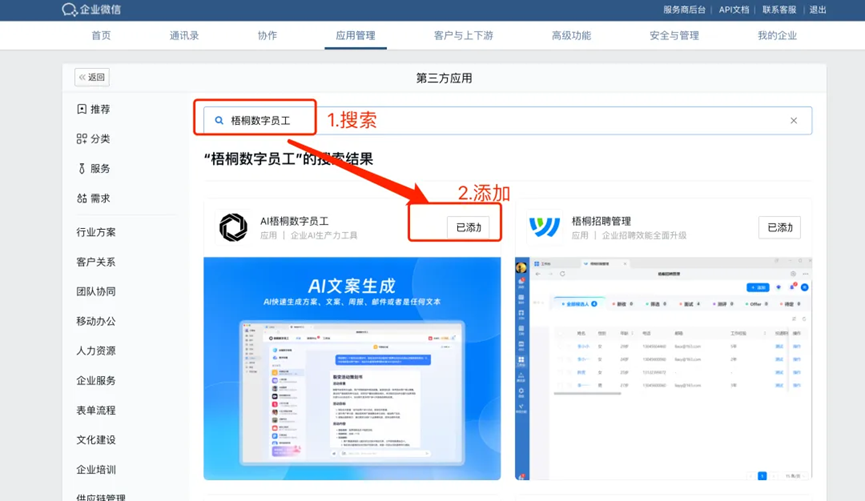
Task: Open the 服务商后台 link
Action: (x=684, y=10)
